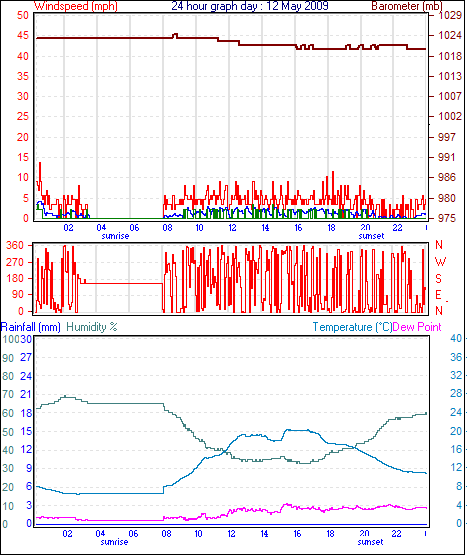Click the 28 value on temperature axis
Image resolution: width=467 pixels, height=559 pixels.
(456, 394)
